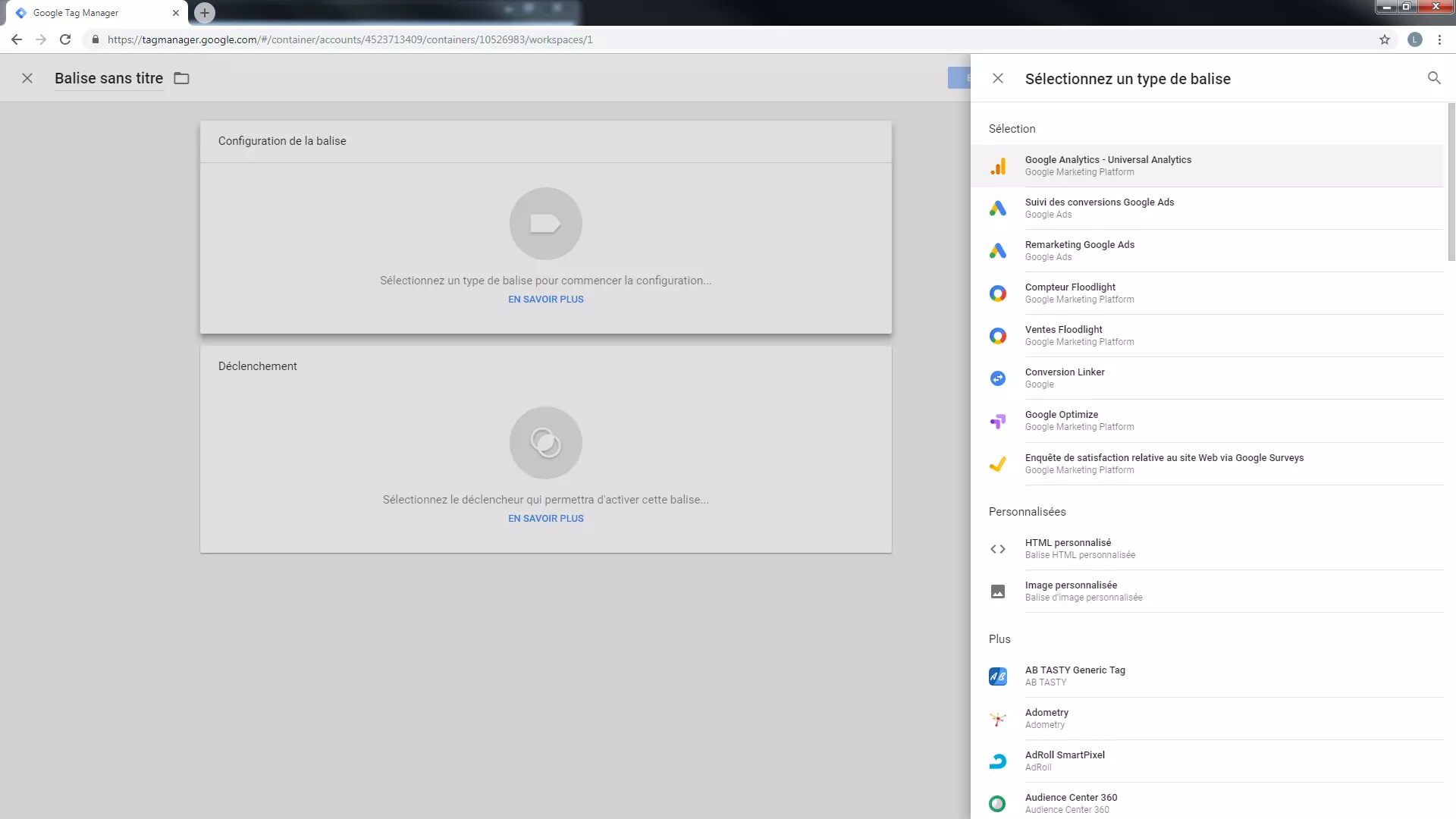Select Google Analytics Universal Analytics icon
Image resolution: width=1456 pixels, height=819 pixels.
[x=998, y=166]
